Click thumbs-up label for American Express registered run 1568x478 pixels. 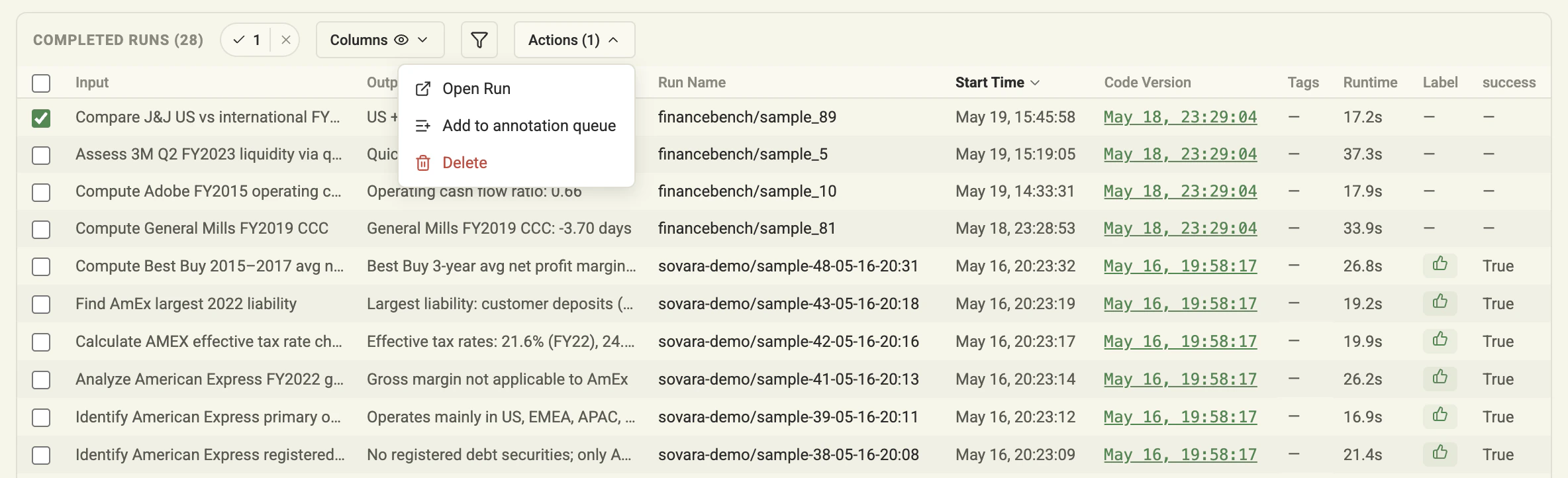click(x=1440, y=454)
